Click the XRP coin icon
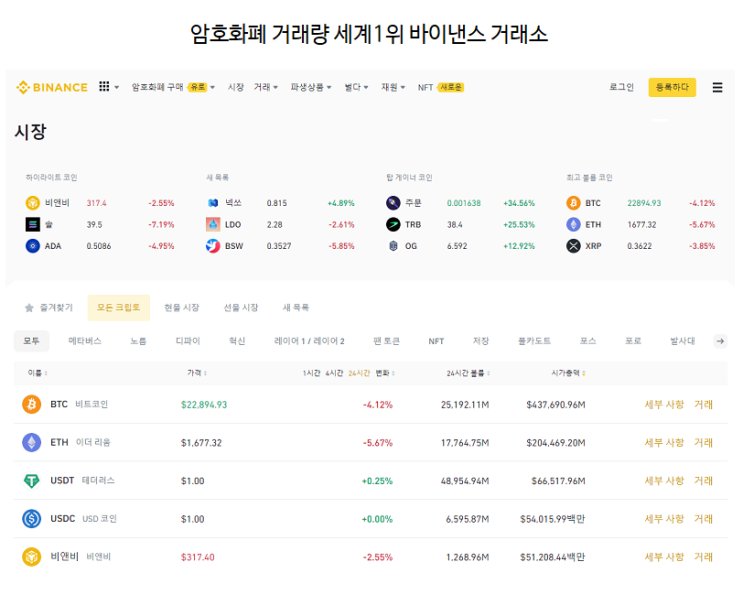The image size is (743, 605). tap(573, 246)
